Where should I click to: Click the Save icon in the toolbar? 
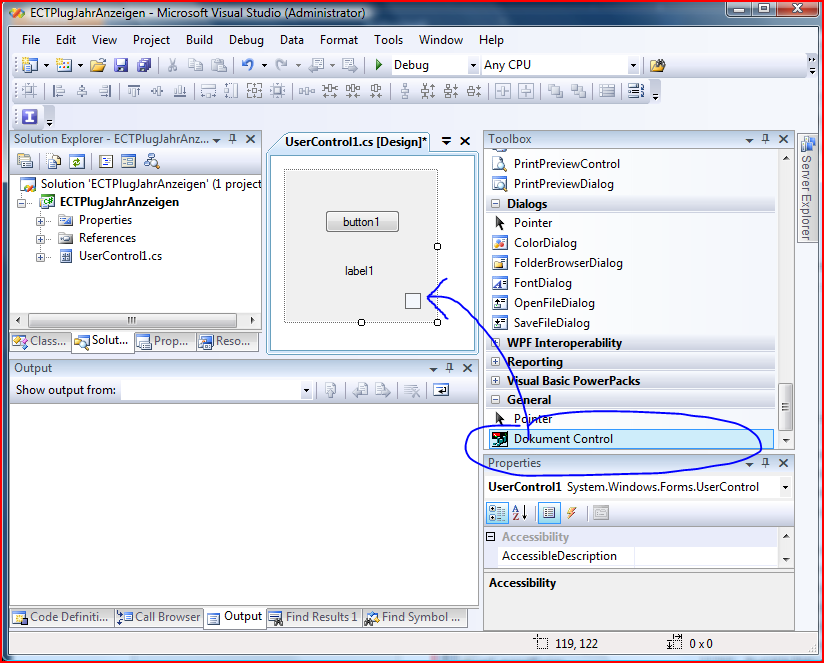pyautogui.click(x=121, y=65)
